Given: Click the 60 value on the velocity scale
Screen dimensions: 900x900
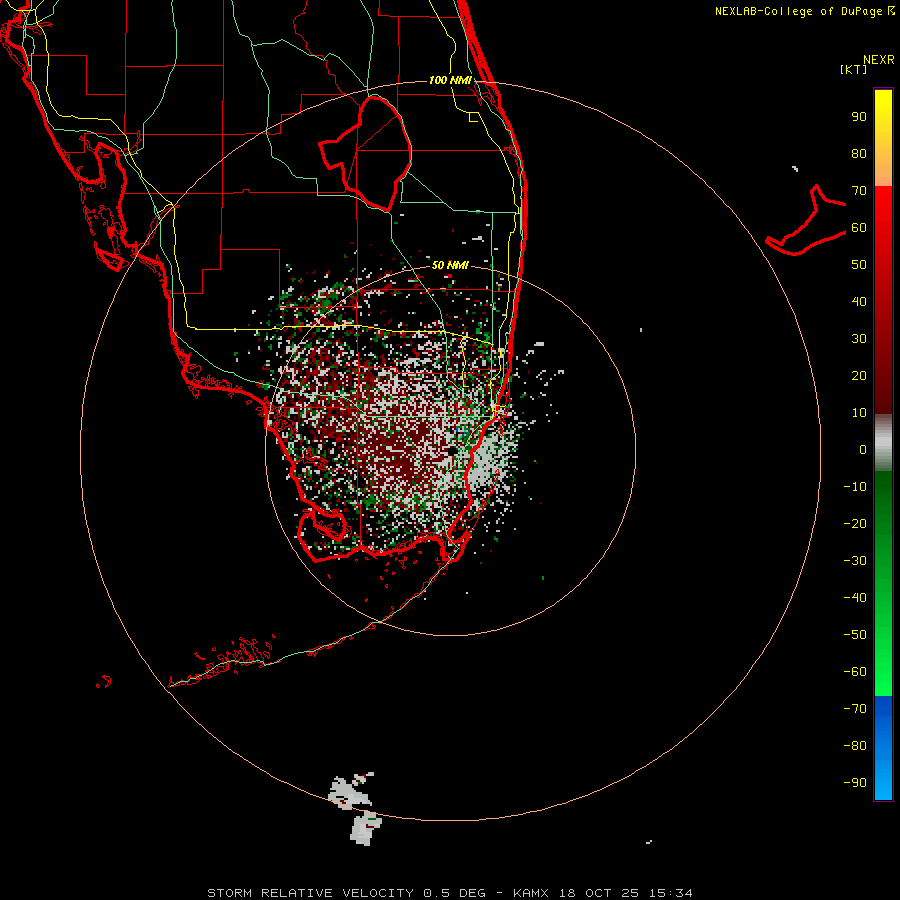Looking at the screenshot, I should 859,227.
